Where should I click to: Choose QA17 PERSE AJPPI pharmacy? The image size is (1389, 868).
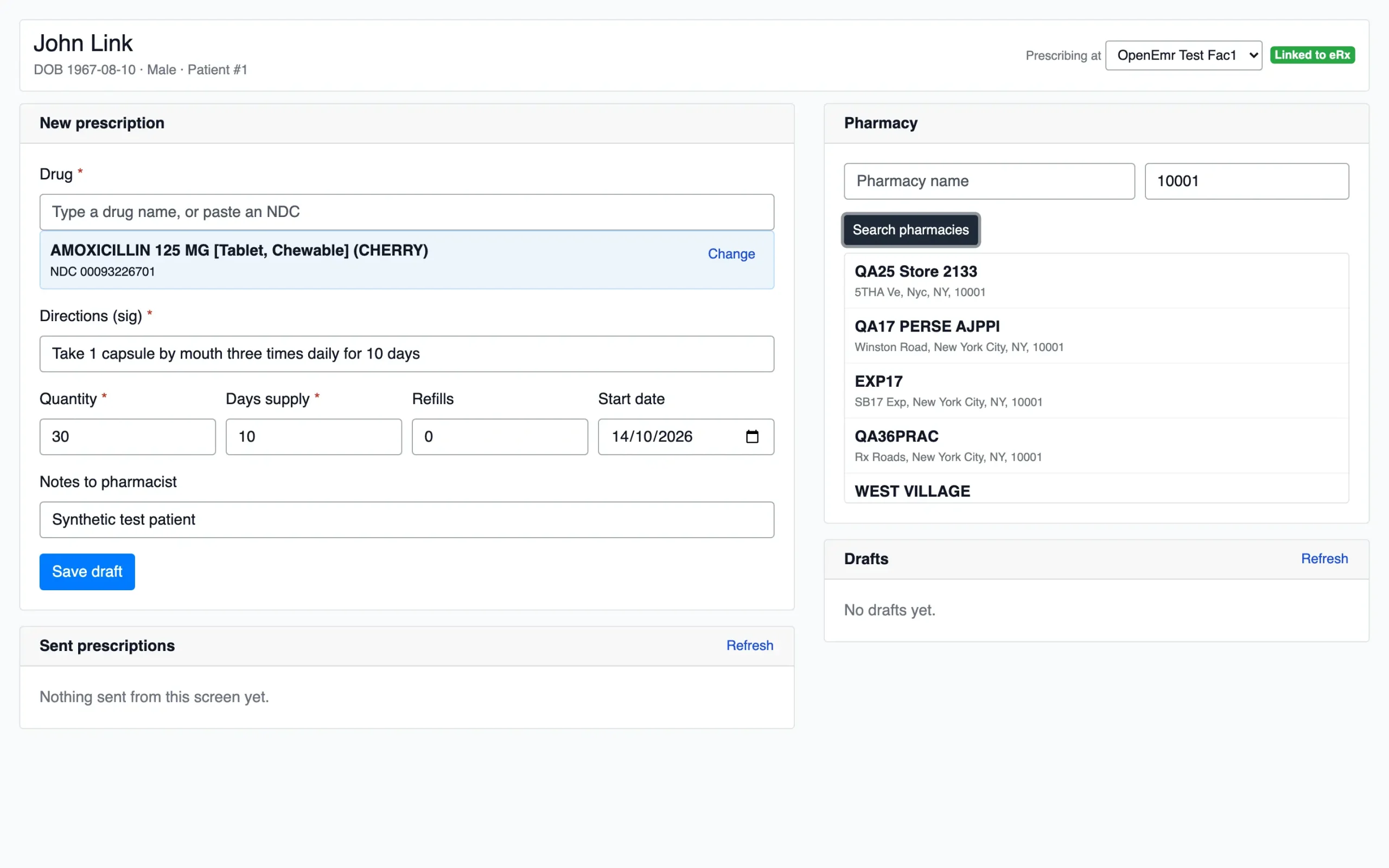[x=1095, y=336]
